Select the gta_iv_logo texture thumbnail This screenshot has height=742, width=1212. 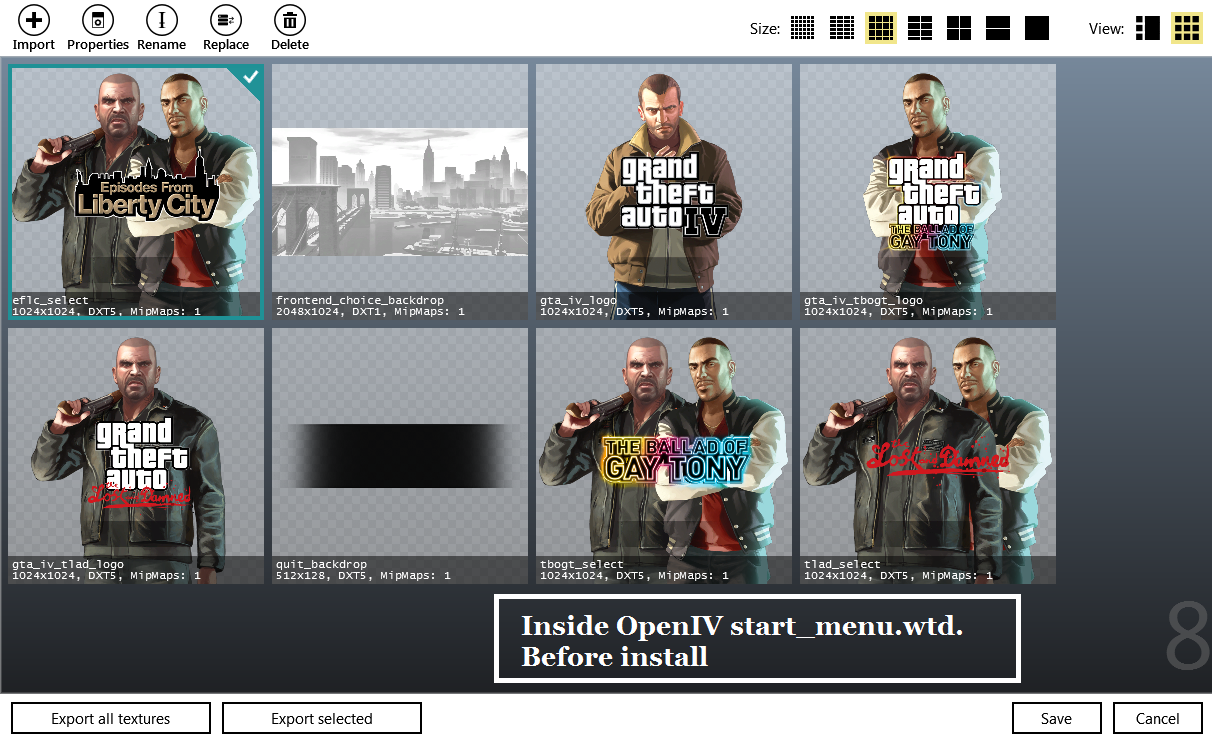pos(663,190)
